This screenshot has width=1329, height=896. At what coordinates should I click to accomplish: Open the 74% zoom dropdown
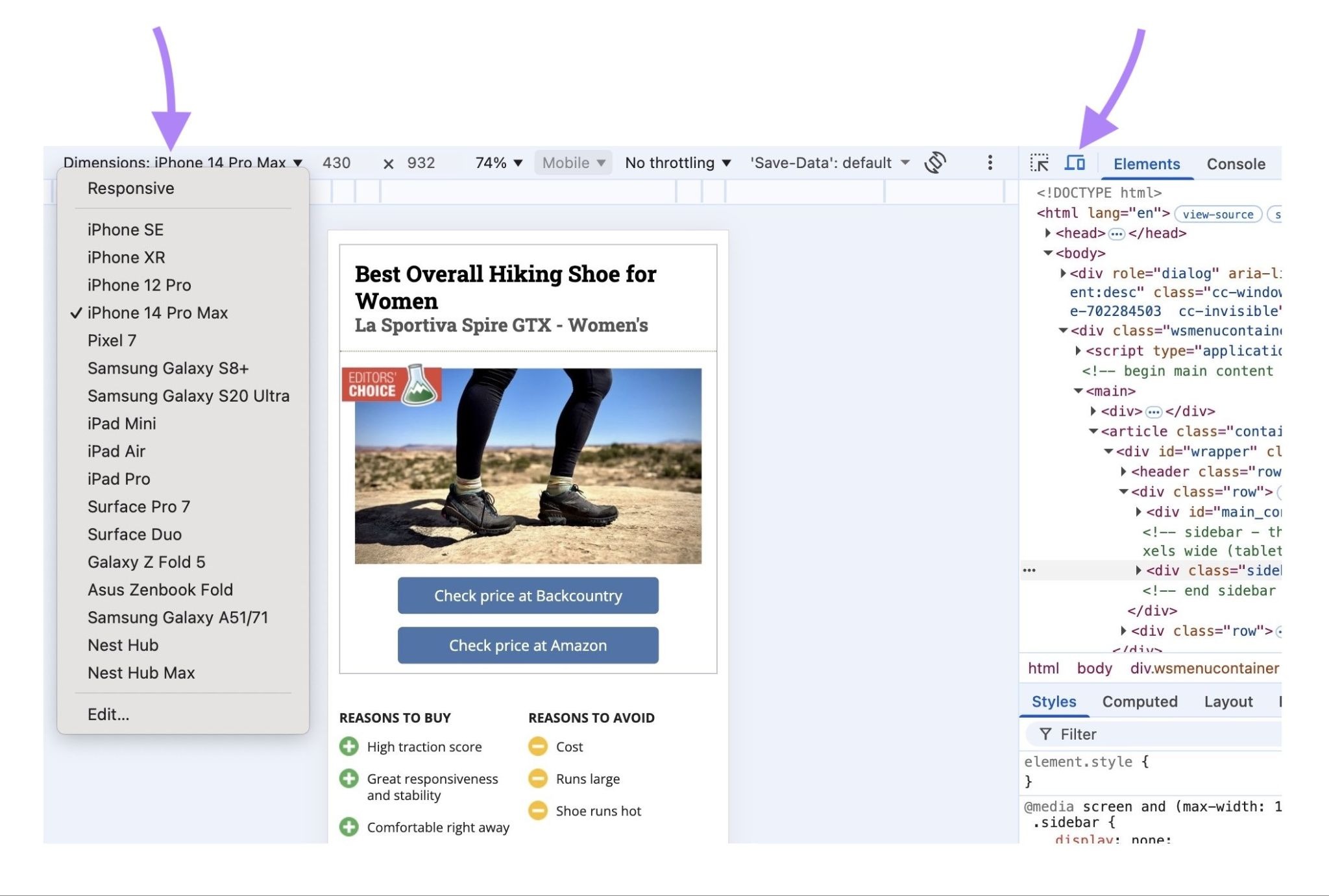[x=496, y=162]
